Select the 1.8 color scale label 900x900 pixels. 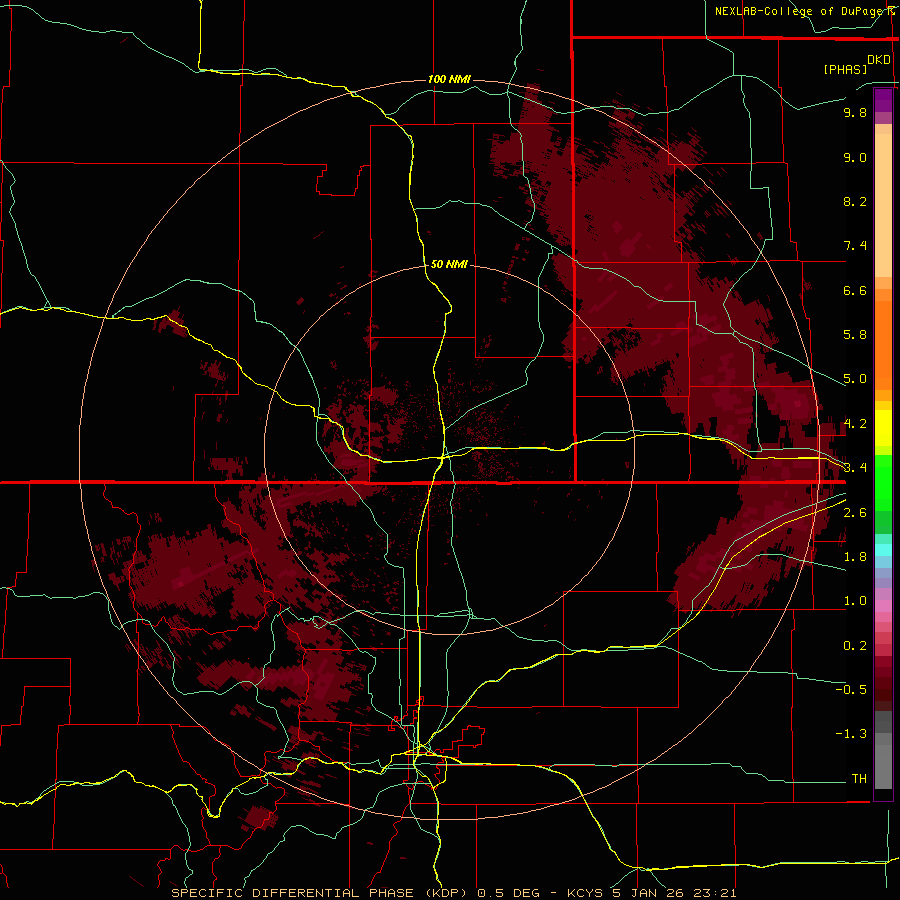pos(855,557)
